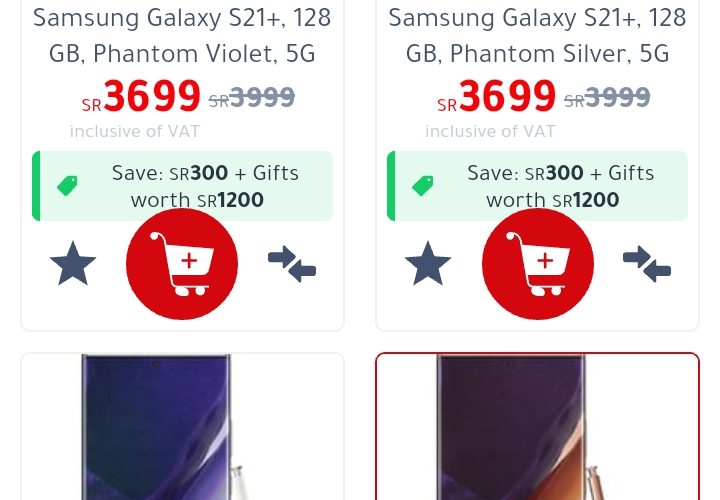Click the Violet card's Save SR300 + Gifts banner
The image size is (720, 500).
pyautogui.click(x=182, y=186)
